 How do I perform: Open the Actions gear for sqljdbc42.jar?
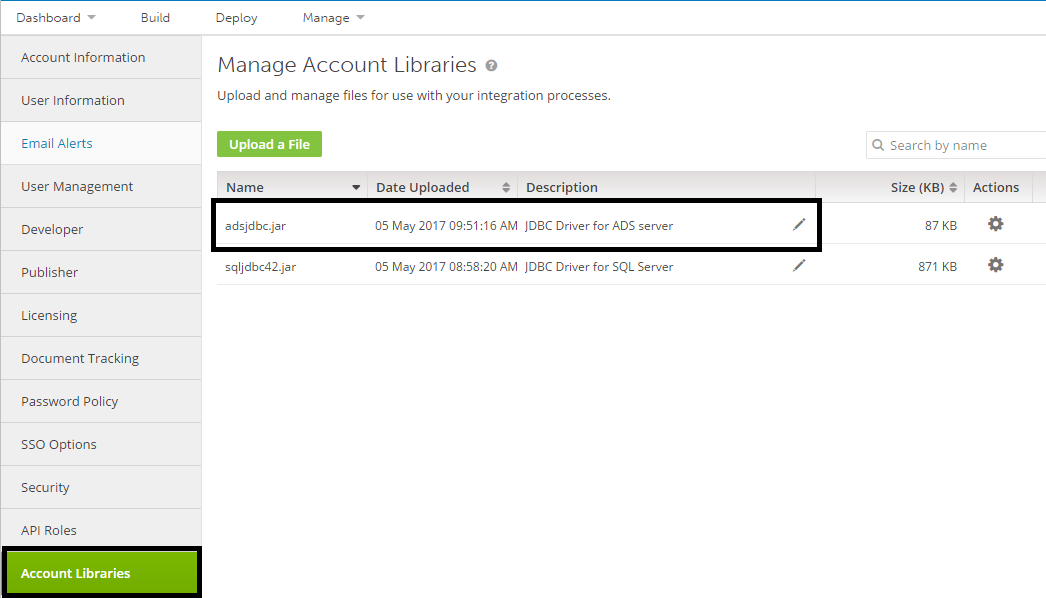994,265
